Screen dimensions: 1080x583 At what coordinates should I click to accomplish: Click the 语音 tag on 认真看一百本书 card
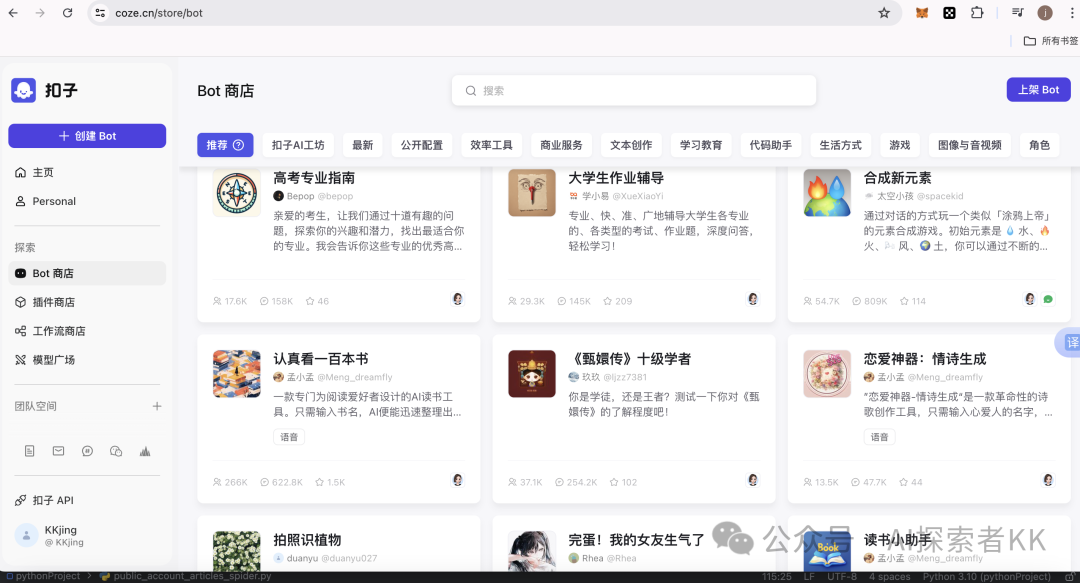[289, 437]
